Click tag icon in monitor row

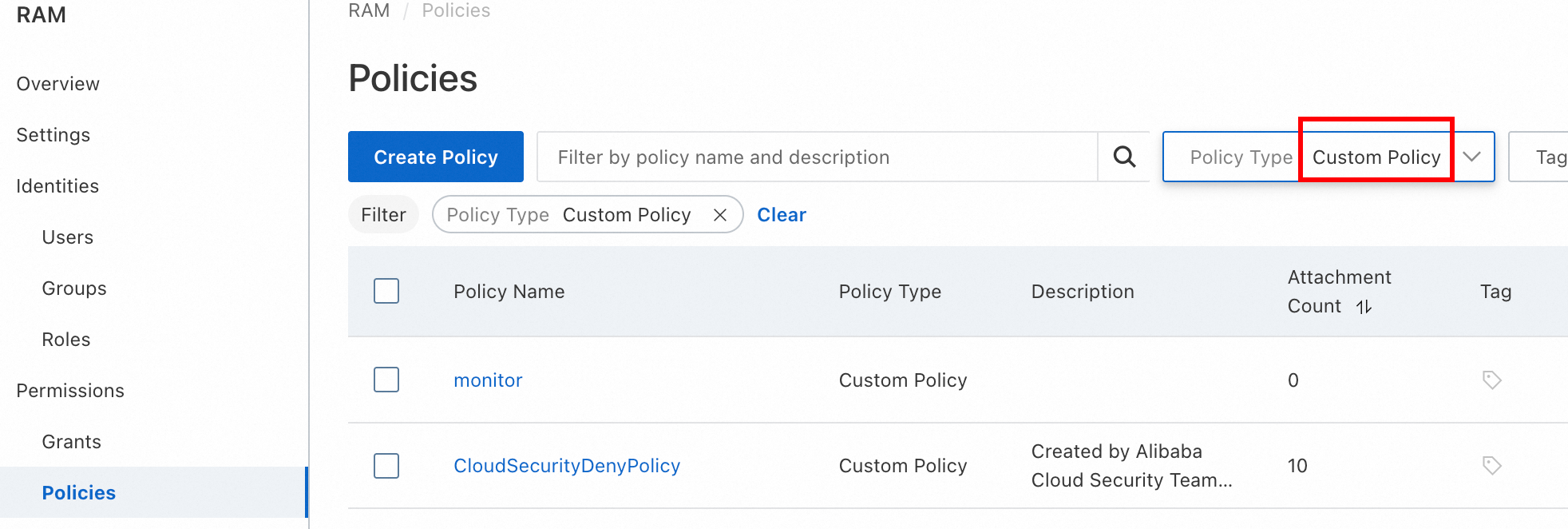[x=1491, y=380]
